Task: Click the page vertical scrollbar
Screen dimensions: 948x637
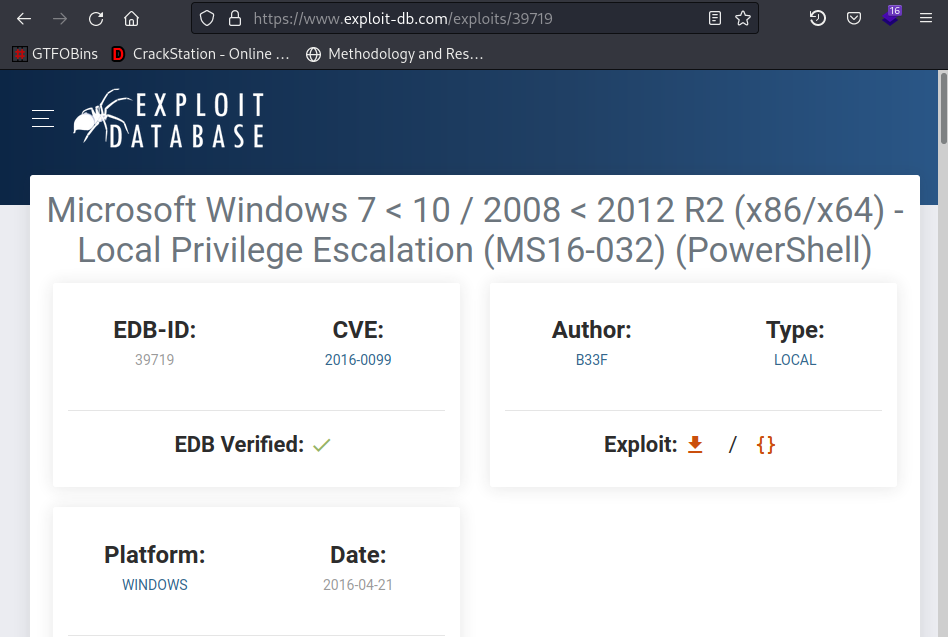Action: point(943,109)
